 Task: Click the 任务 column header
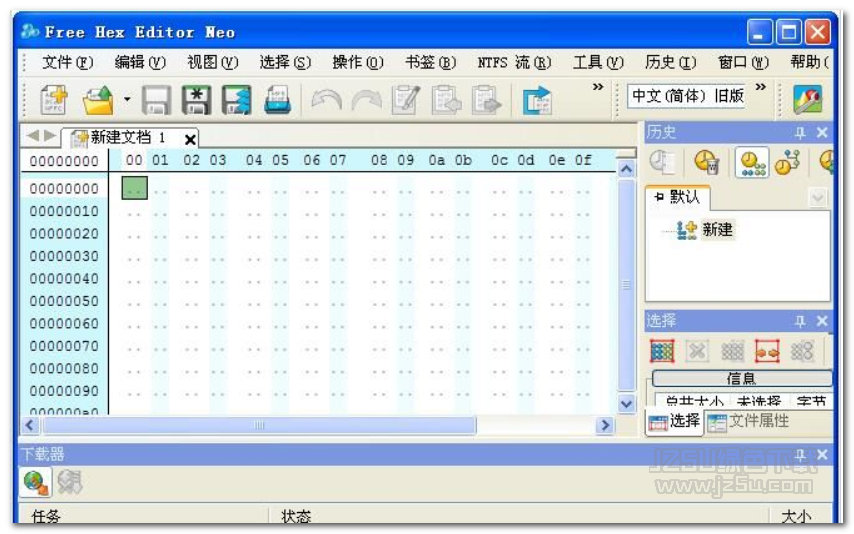144,516
